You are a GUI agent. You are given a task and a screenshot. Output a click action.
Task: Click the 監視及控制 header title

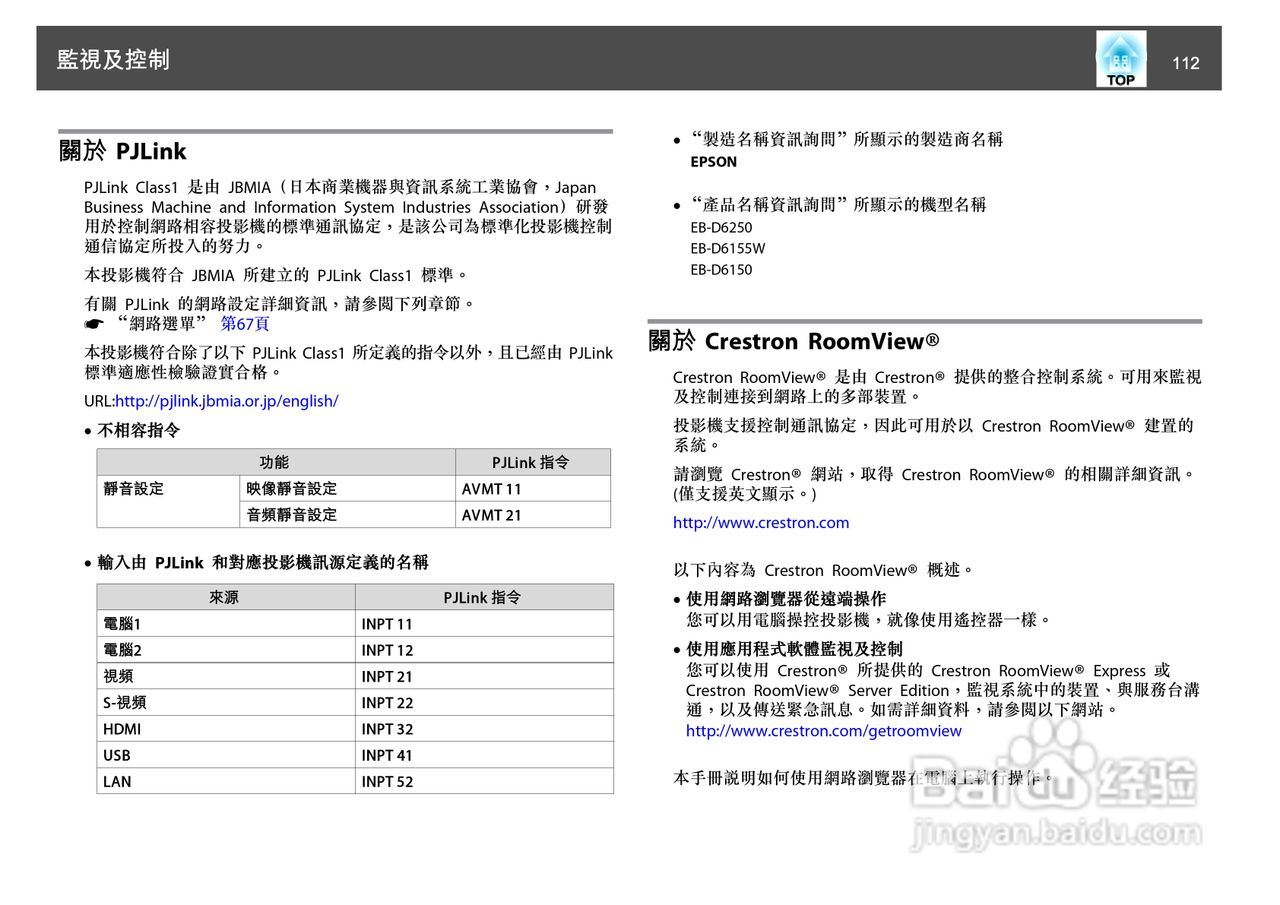(x=114, y=60)
